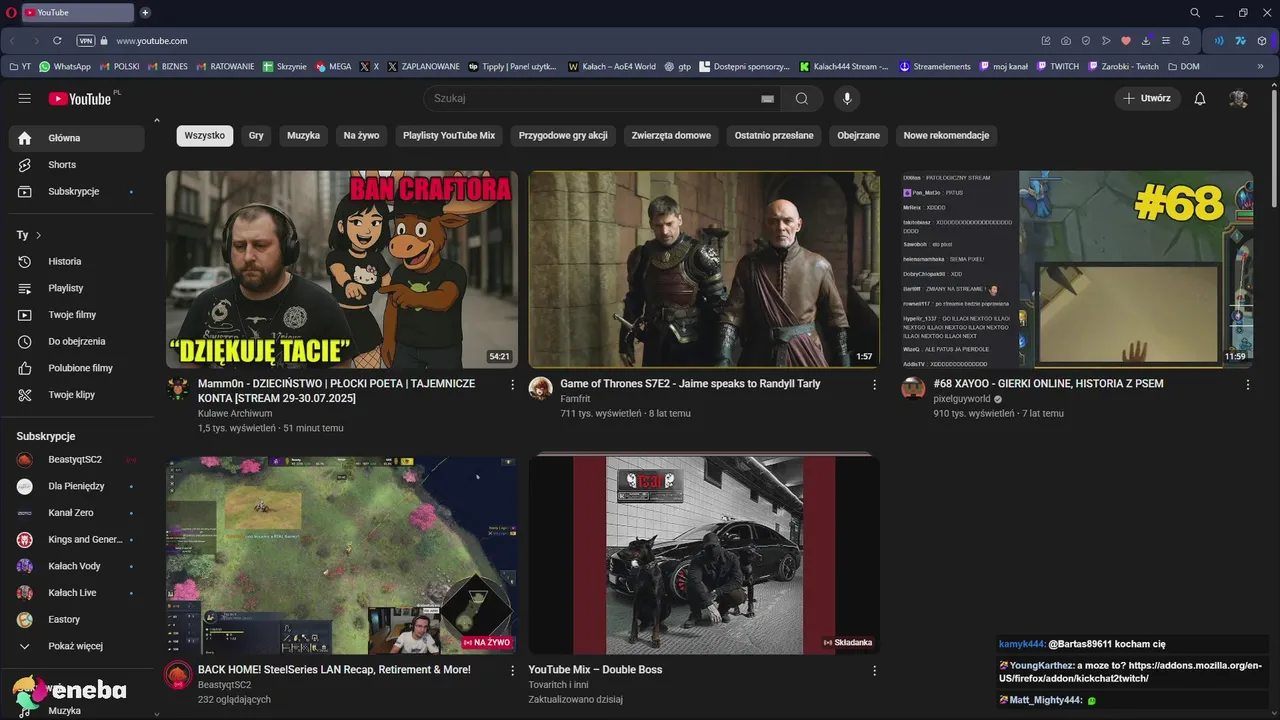Screen dimensions: 1280x720
Task: Open the notifications bell
Action: pos(1200,98)
